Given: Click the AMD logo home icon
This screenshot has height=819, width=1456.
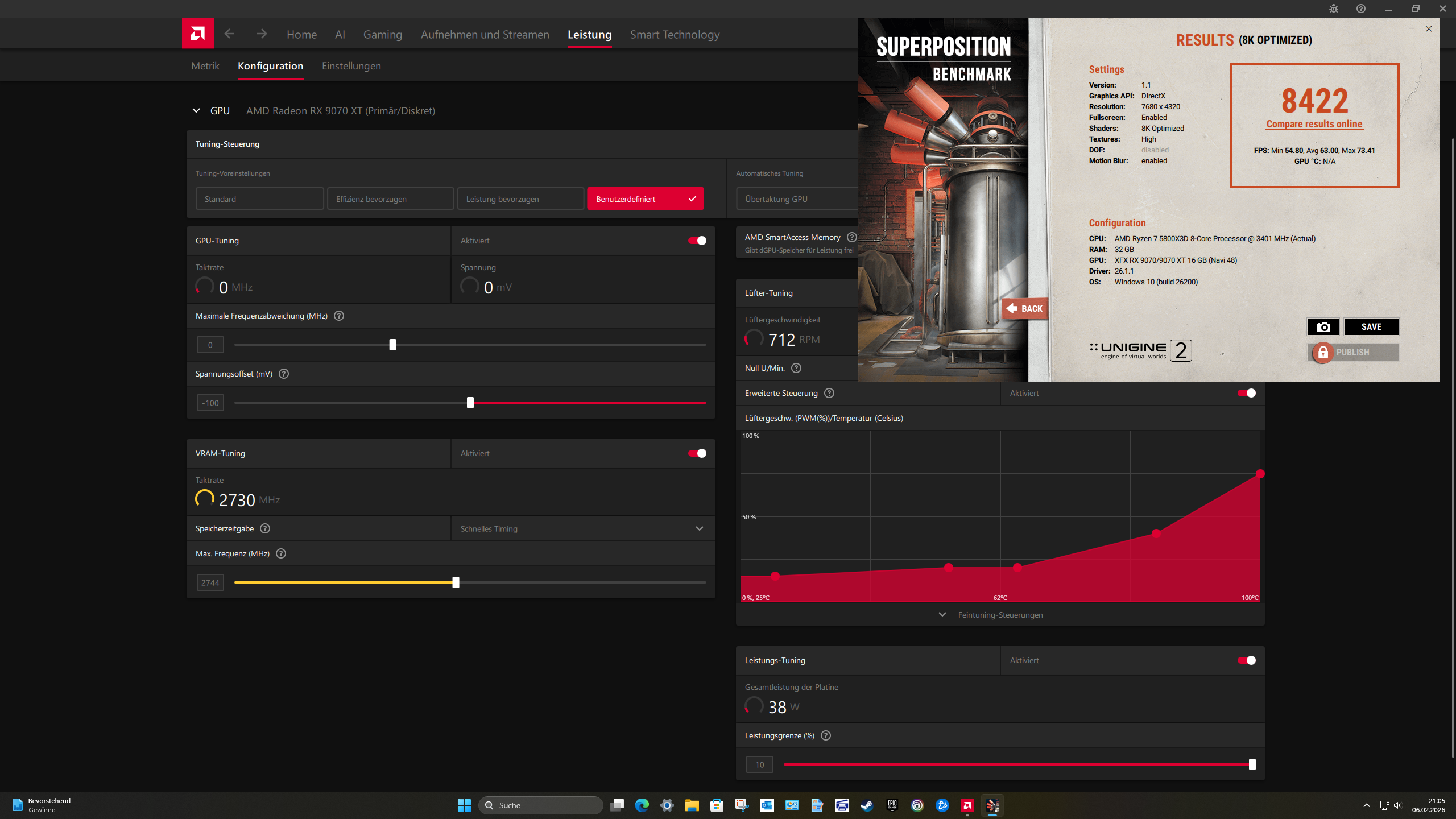Looking at the screenshot, I should coord(197,34).
